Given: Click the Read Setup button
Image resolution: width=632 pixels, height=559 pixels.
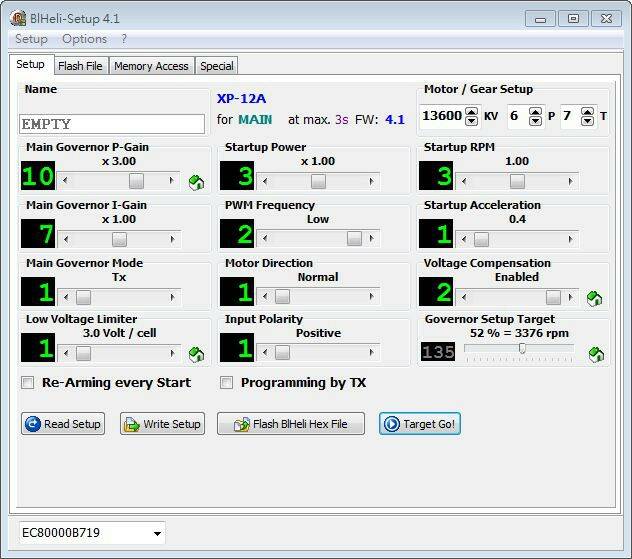Looking at the screenshot, I should [x=63, y=424].
